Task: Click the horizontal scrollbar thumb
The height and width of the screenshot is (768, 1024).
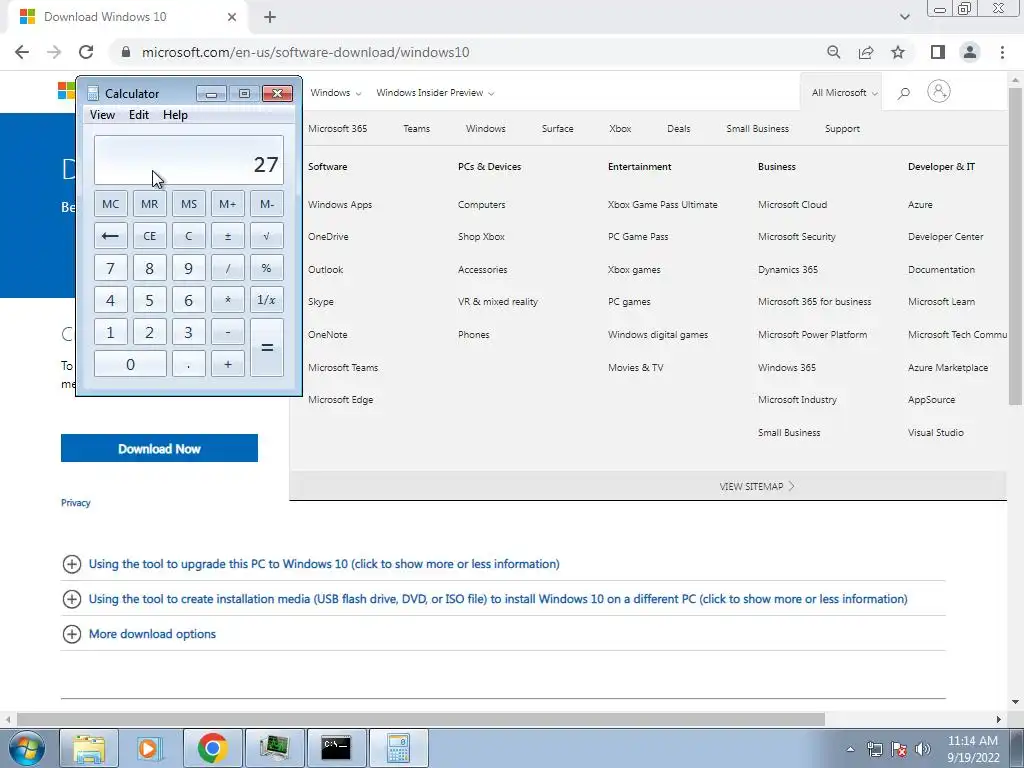Action: tap(421, 719)
